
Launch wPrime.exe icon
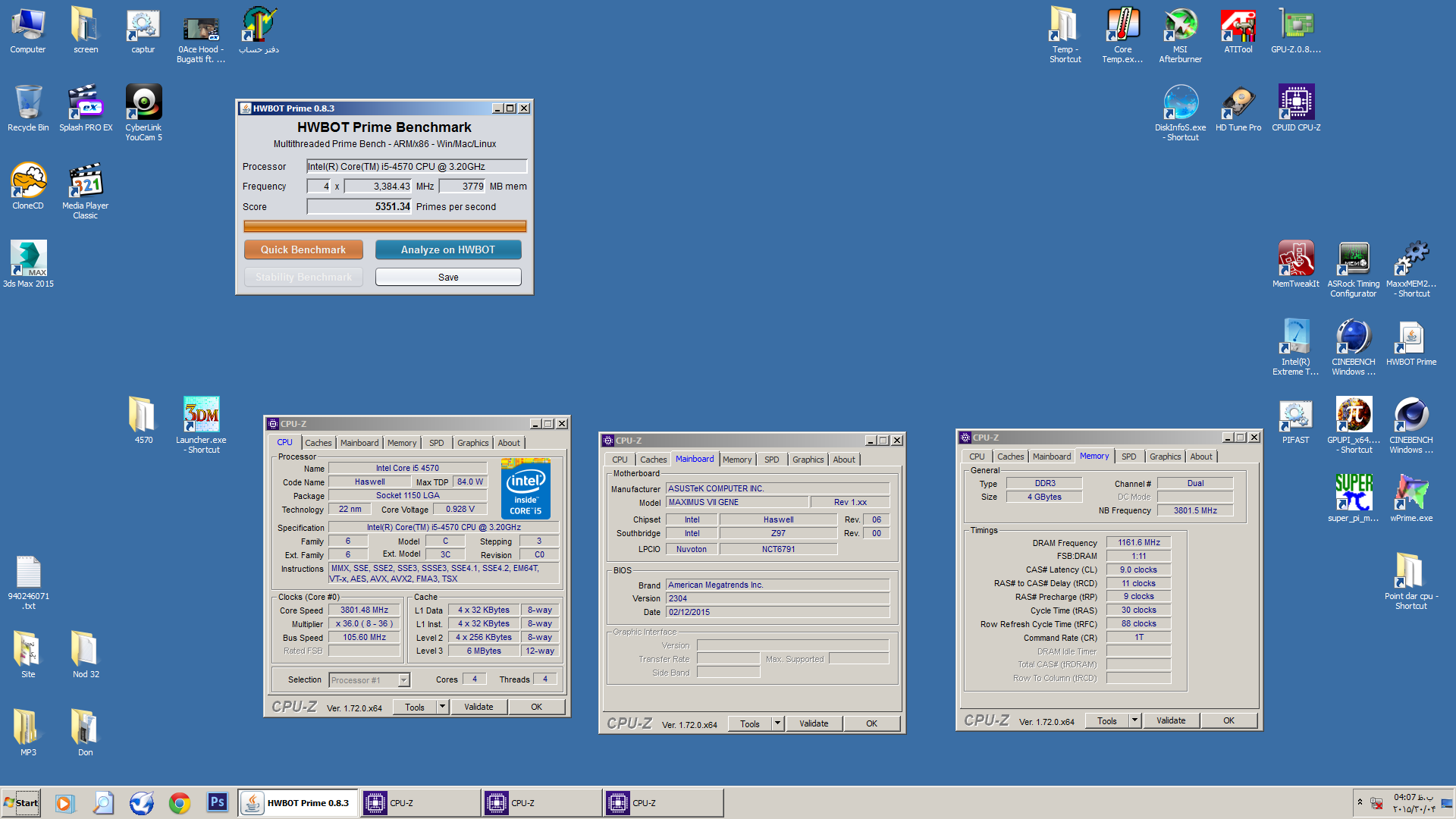(1411, 499)
